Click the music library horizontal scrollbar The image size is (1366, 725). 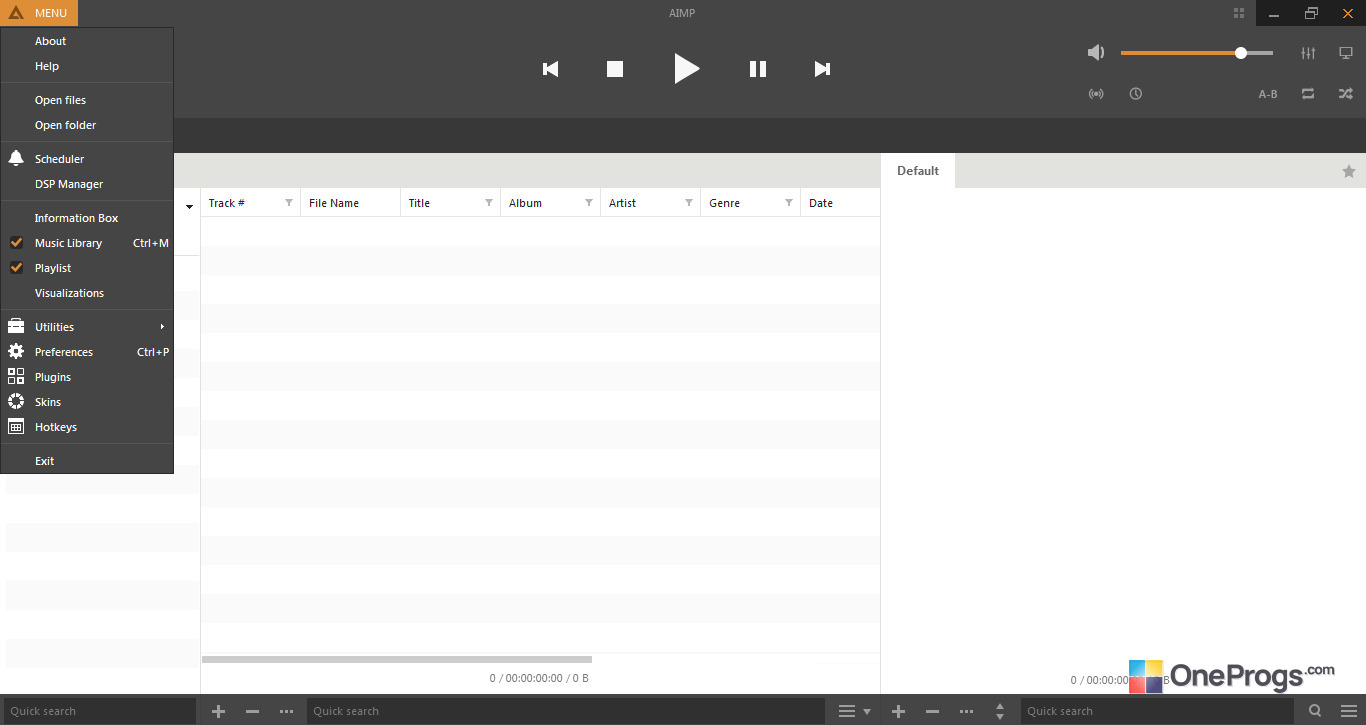coord(397,659)
